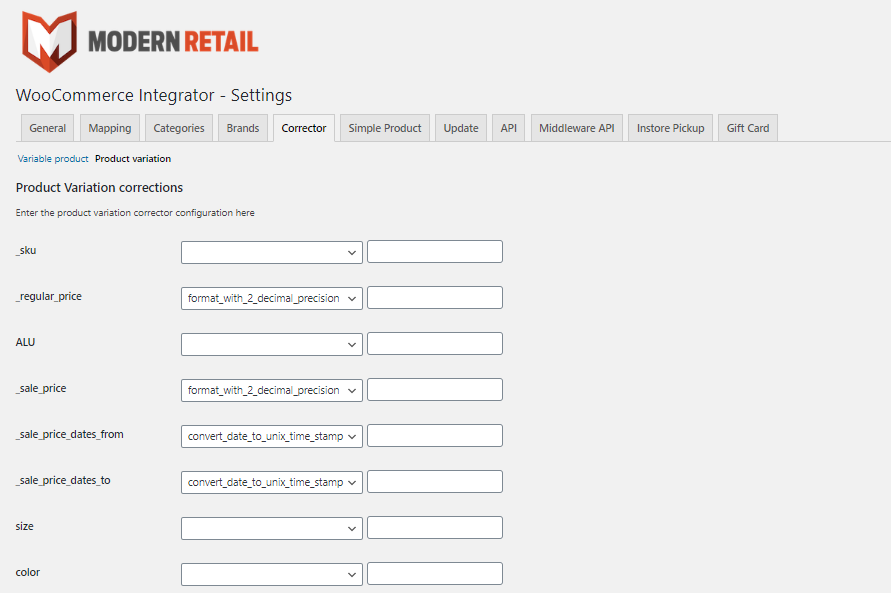The width and height of the screenshot is (891, 593).
Task: Click the 'WooCommerce Integrator - Settings' title
Action: pos(154,95)
